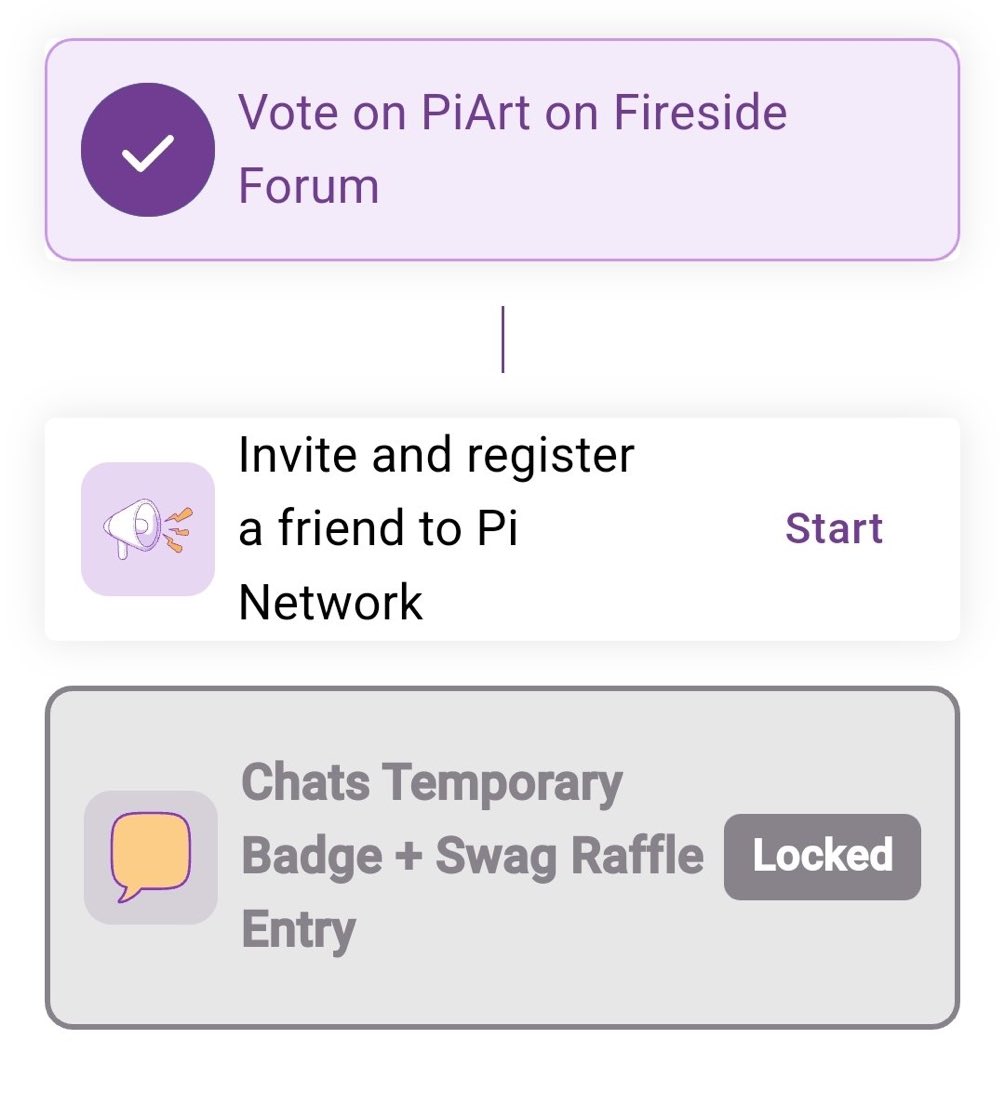
Task: Select 'Vote on PiArt on Fireside Forum' text
Action: 512,148
